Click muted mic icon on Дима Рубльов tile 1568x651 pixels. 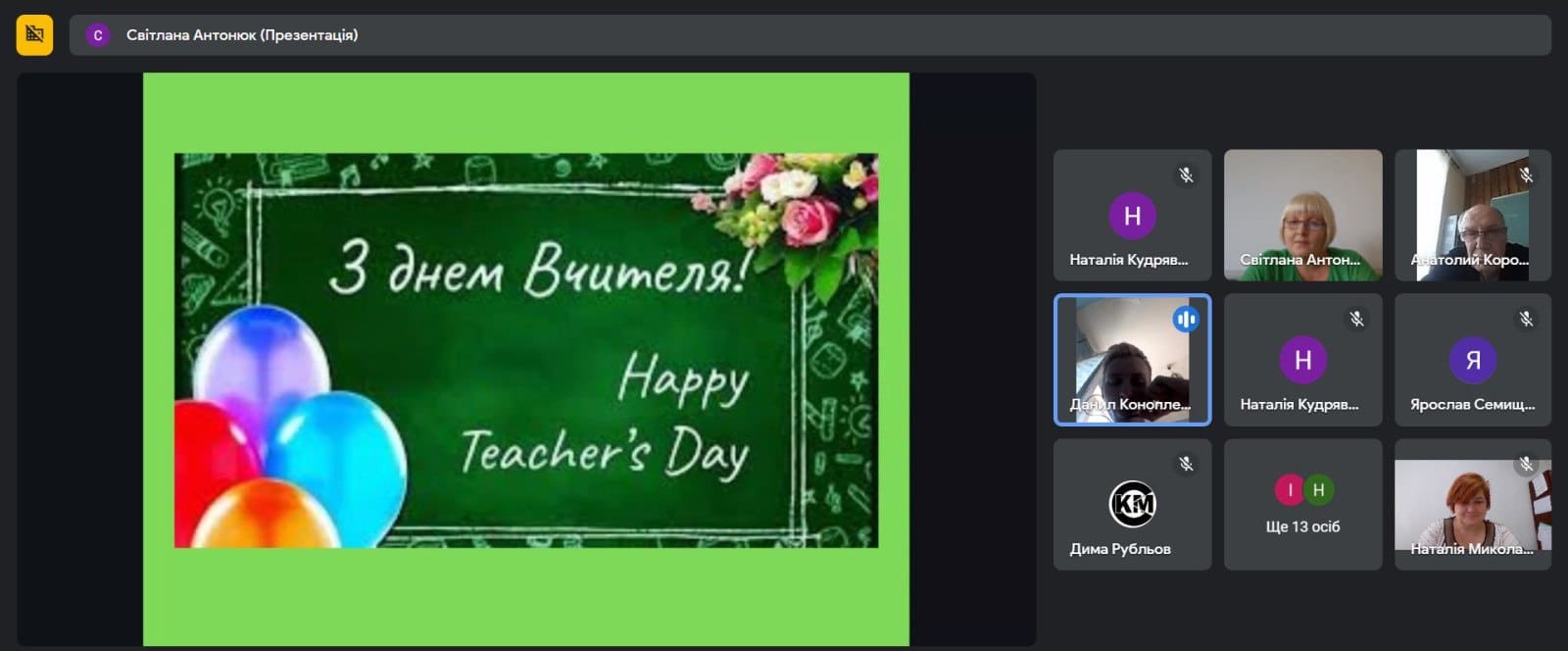pyautogui.click(x=1186, y=464)
